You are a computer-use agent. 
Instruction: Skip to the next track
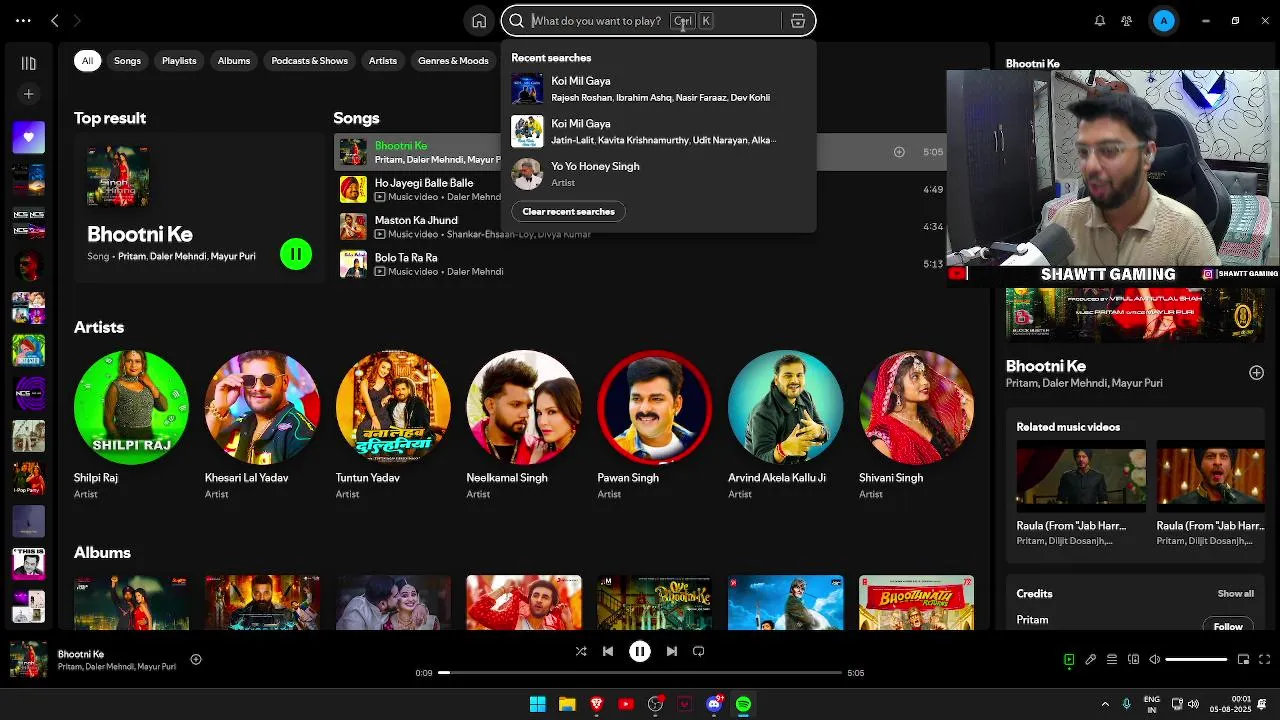click(x=672, y=651)
